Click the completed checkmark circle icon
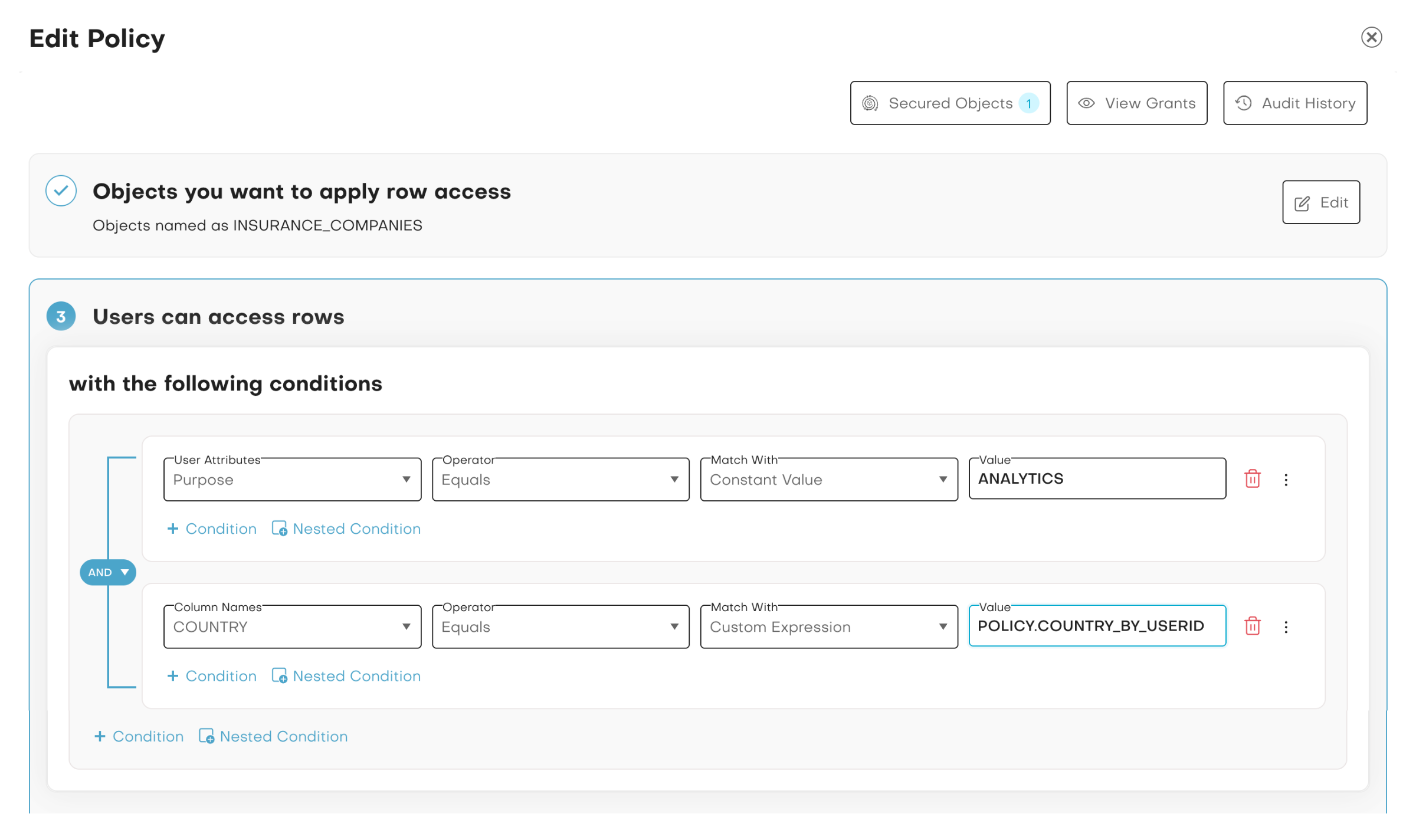The image size is (1416, 840). pyautogui.click(x=61, y=191)
